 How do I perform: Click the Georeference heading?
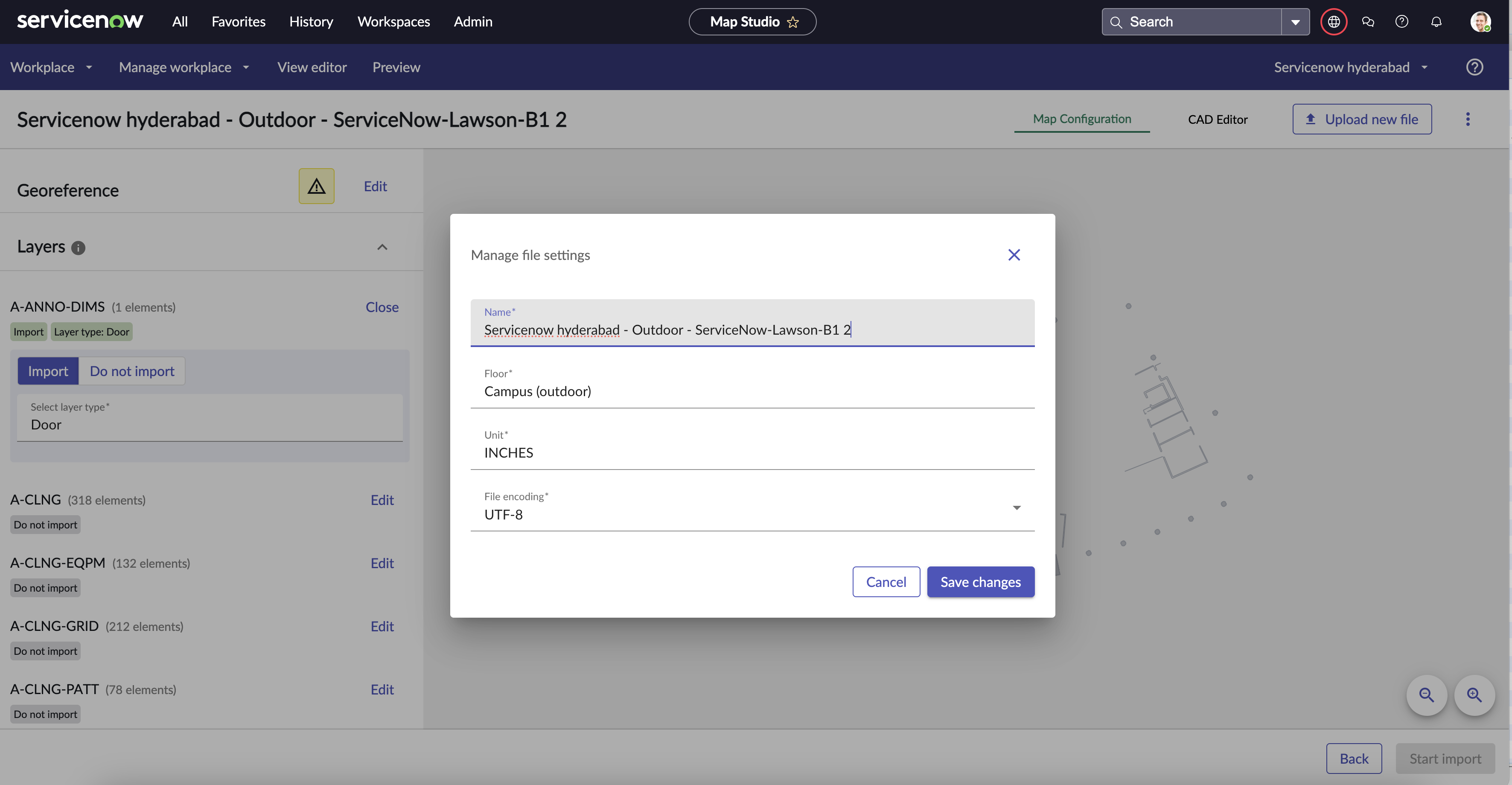click(x=67, y=190)
